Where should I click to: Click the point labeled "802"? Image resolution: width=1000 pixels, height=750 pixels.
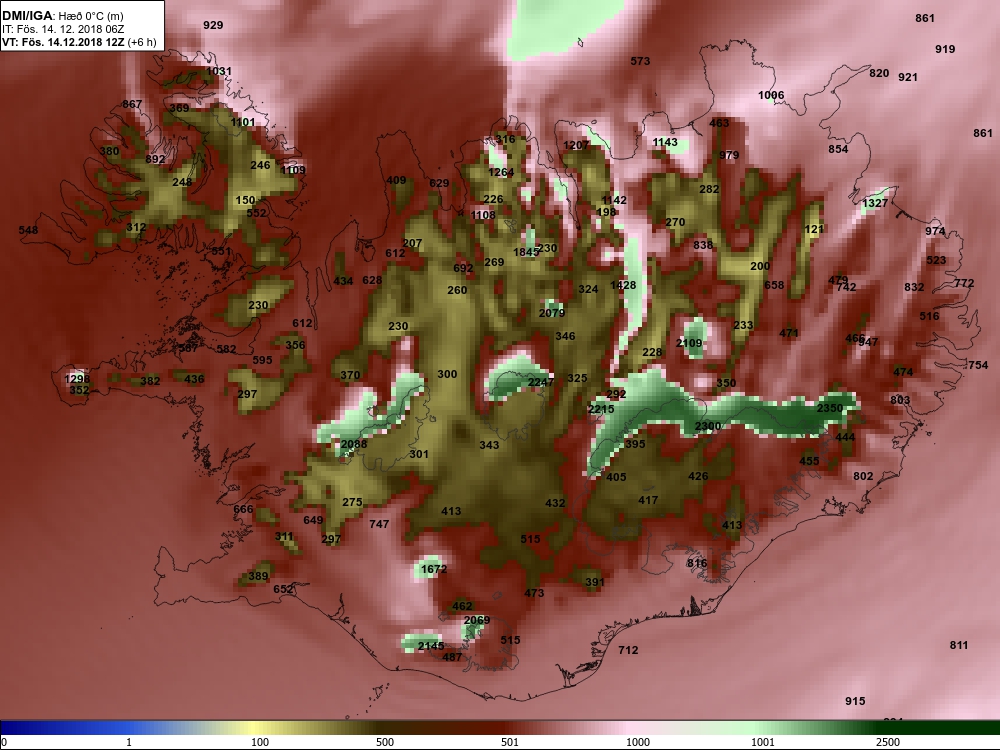(863, 476)
